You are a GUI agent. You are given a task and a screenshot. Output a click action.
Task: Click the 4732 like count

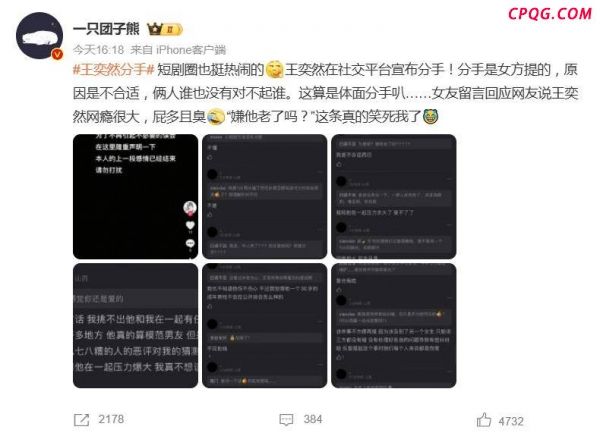tap(511, 421)
